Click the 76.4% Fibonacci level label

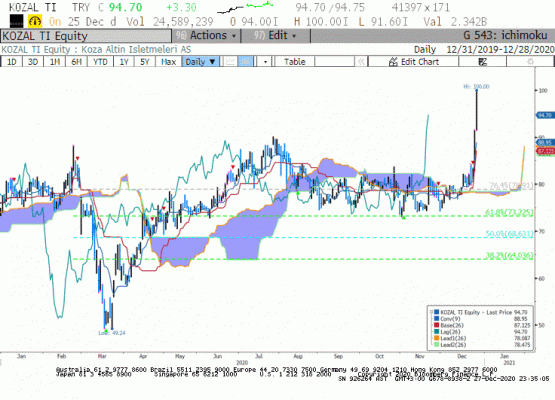[511, 185]
